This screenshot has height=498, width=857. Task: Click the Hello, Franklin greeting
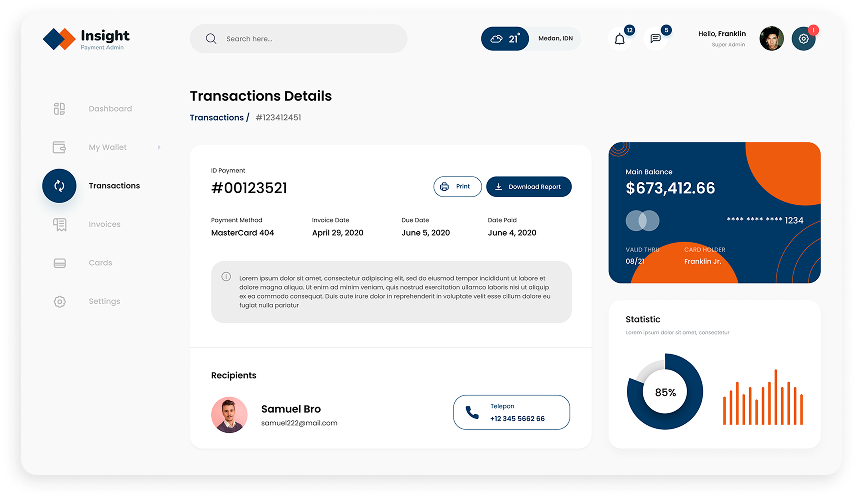pyautogui.click(x=722, y=34)
